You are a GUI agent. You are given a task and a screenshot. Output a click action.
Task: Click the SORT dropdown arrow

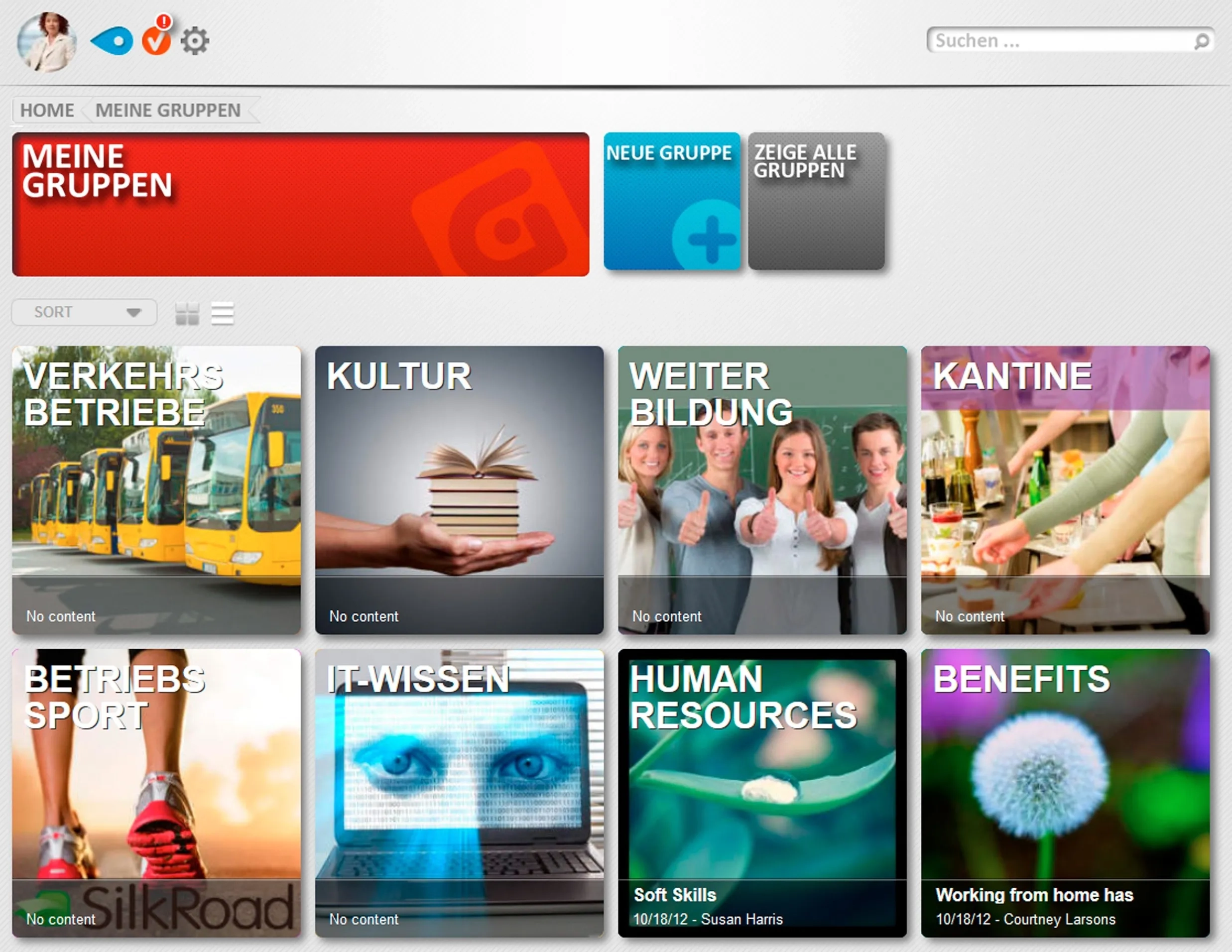(133, 313)
